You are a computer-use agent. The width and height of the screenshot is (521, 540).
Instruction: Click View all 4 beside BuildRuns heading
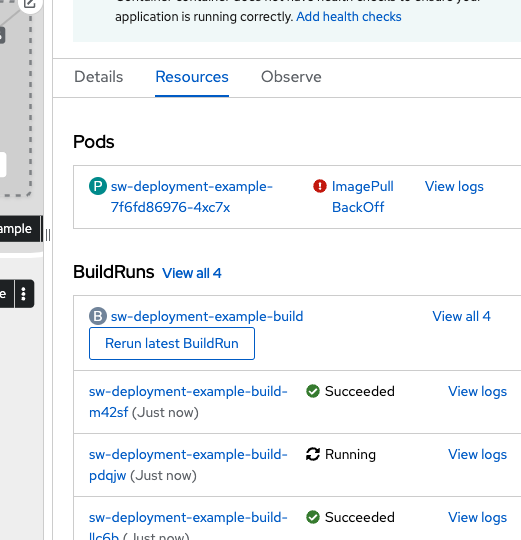[192, 273]
